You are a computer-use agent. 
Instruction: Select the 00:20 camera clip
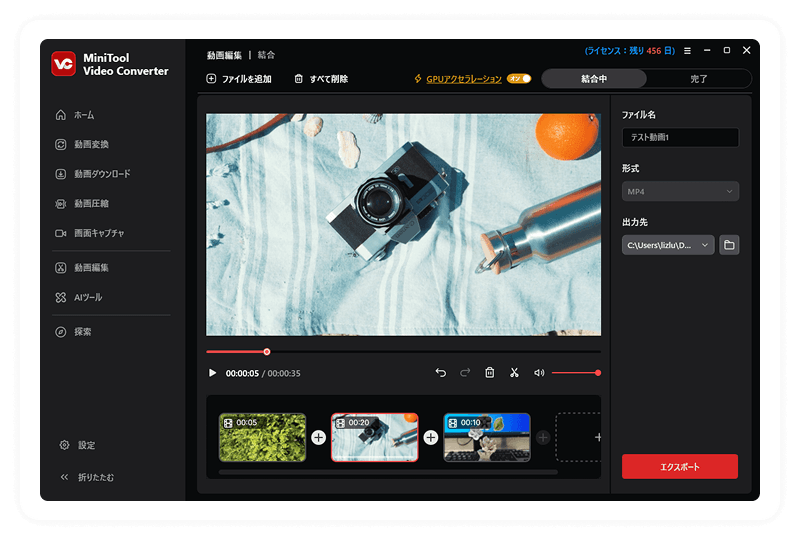[x=374, y=437]
